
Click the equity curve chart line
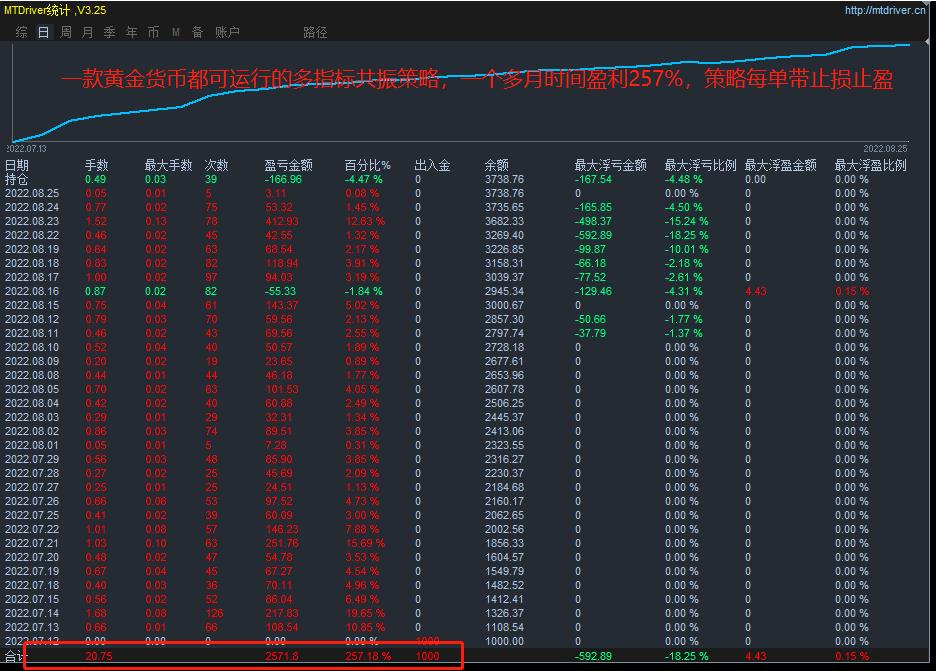point(461,76)
